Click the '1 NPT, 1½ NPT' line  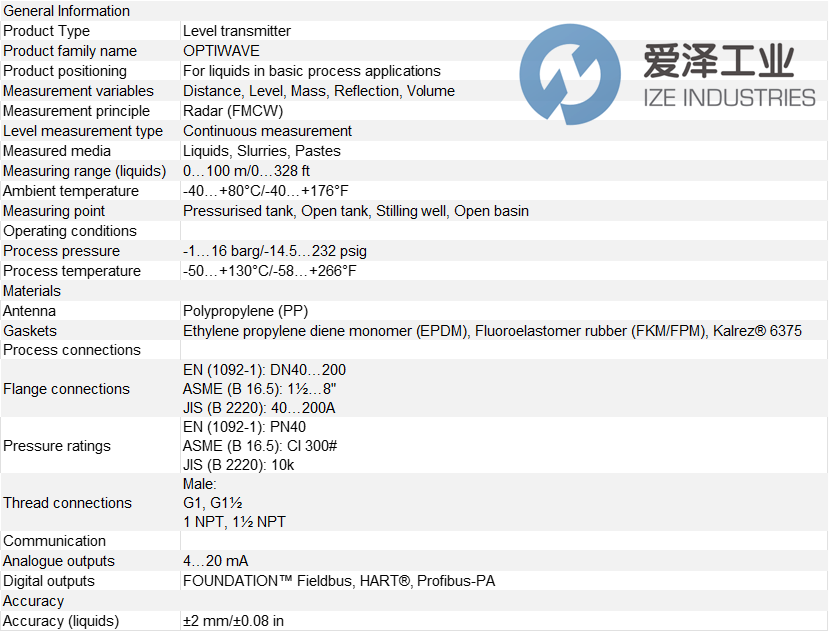234,522
